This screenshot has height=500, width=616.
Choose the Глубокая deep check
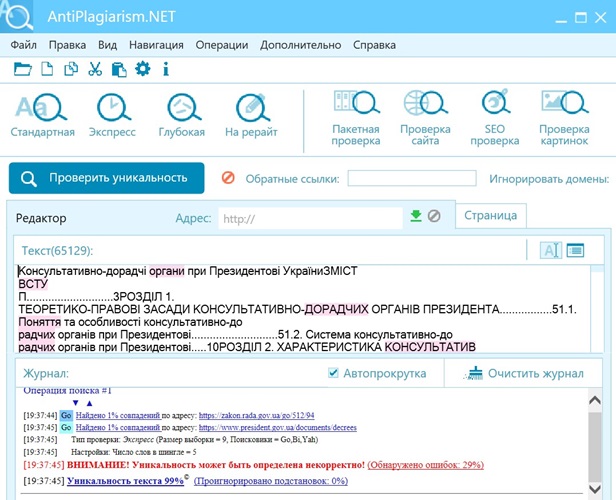182,115
